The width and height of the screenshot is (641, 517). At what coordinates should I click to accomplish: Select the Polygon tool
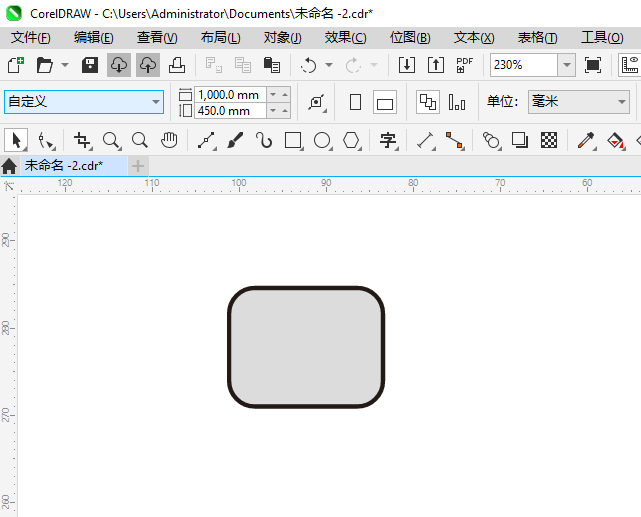click(351, 140)
